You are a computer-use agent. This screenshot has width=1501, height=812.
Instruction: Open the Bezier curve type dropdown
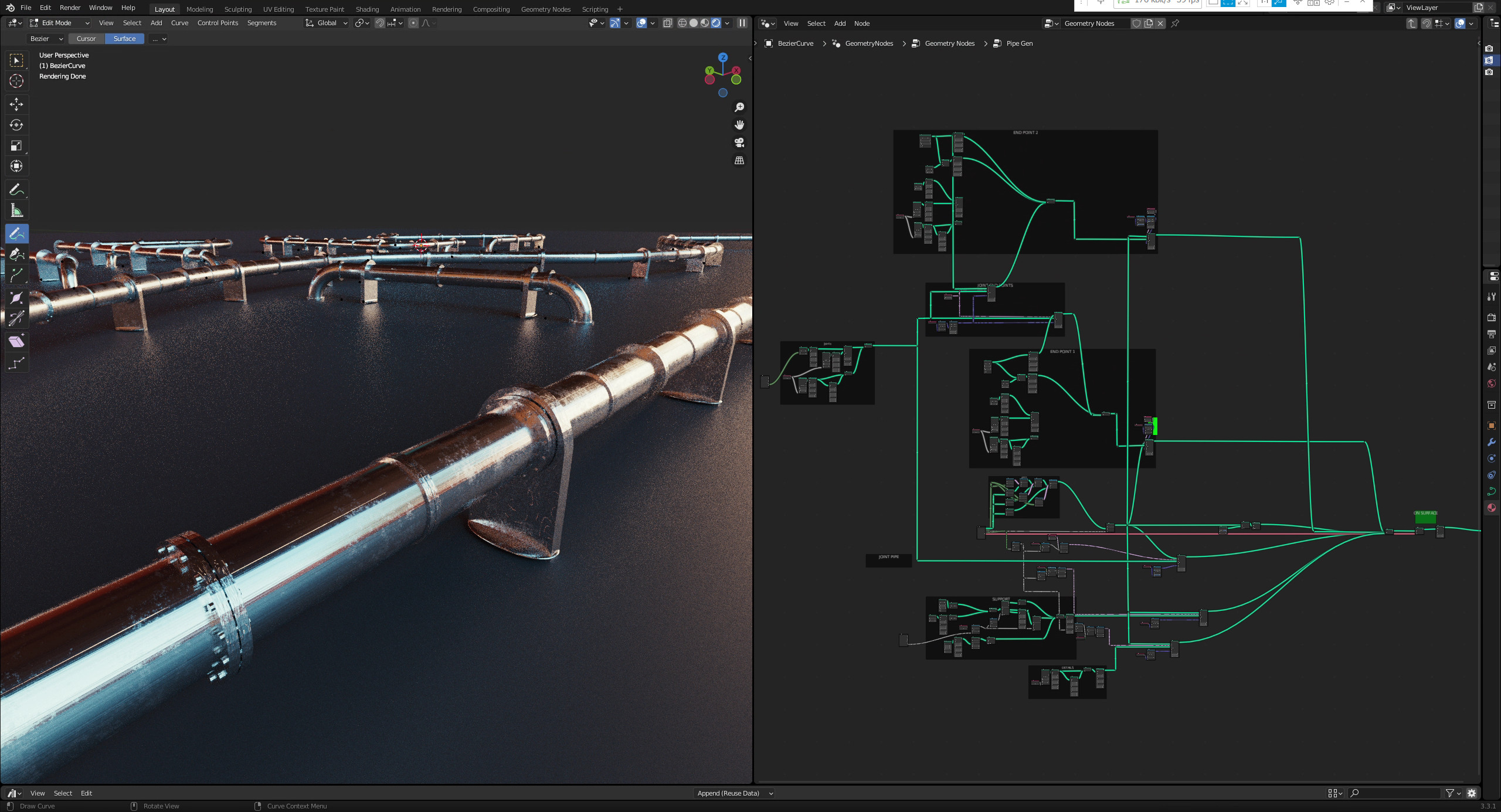tap(46, 39)
